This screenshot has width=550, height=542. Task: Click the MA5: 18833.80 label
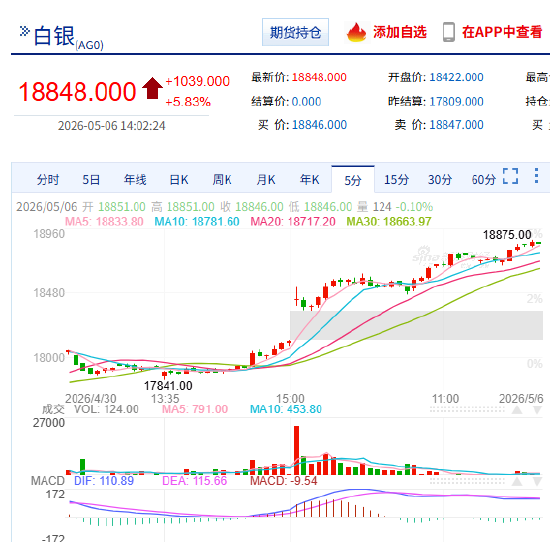[x=104, y=222]
